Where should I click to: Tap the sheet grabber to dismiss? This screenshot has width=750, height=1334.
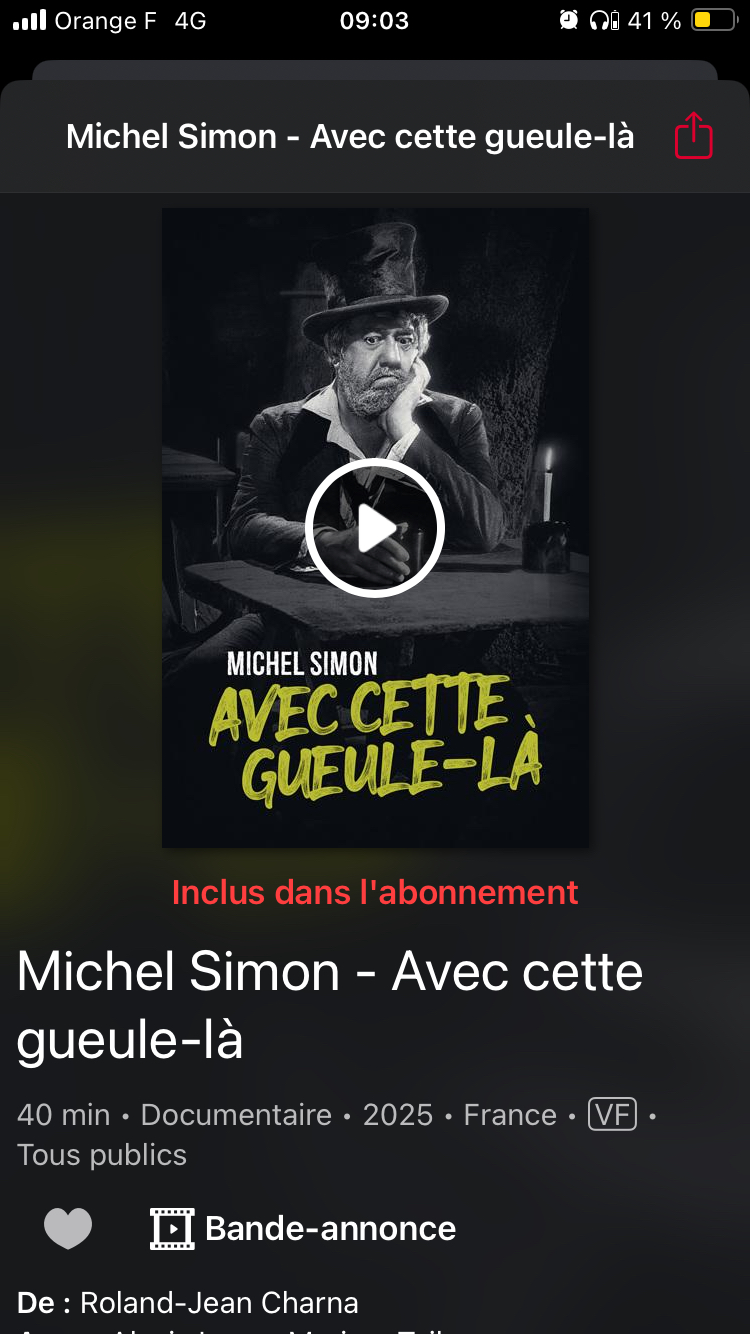(x=375, y=70)
